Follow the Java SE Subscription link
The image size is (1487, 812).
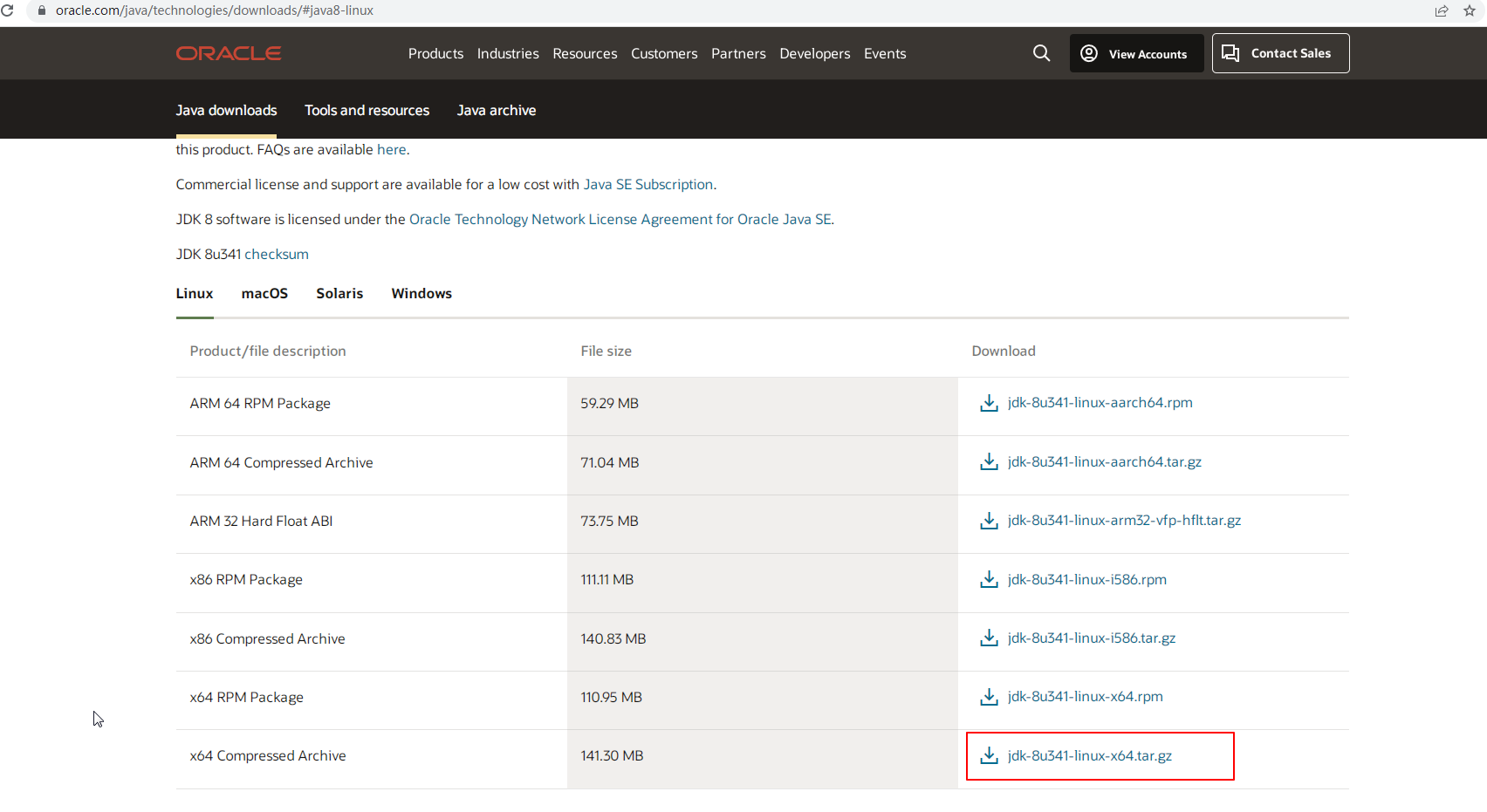[x=648, y=185]
